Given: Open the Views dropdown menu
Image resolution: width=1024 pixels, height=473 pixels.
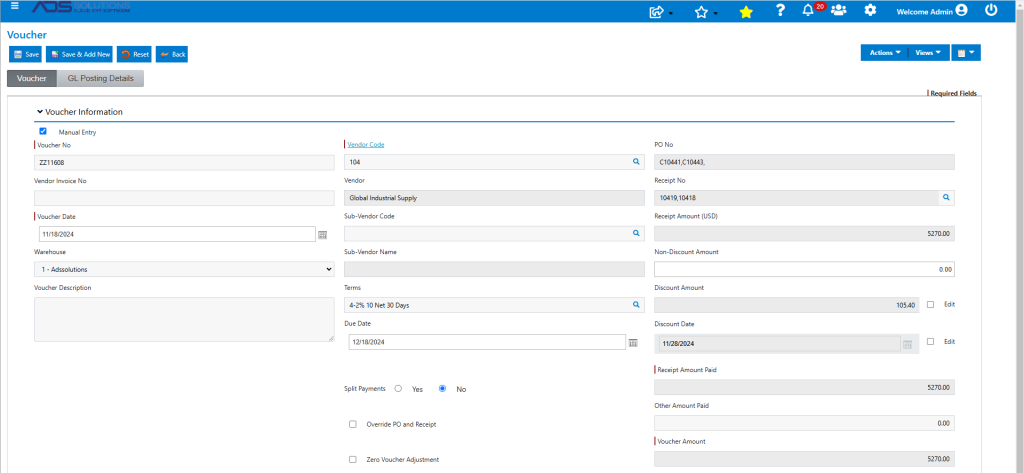Looking at the screenshot, I should (x=928, y=52).
